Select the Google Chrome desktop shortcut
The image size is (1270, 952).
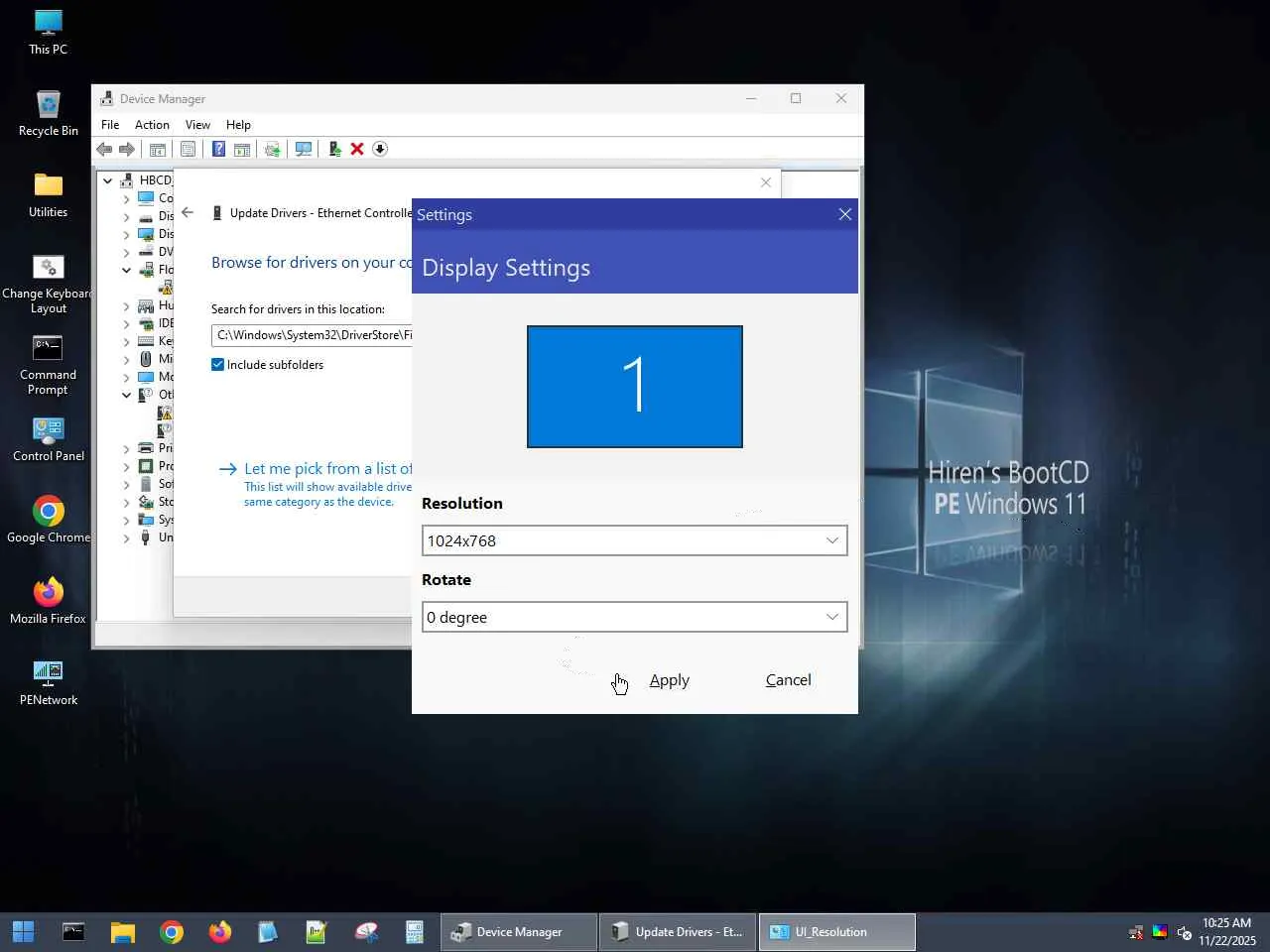(48, 521)
